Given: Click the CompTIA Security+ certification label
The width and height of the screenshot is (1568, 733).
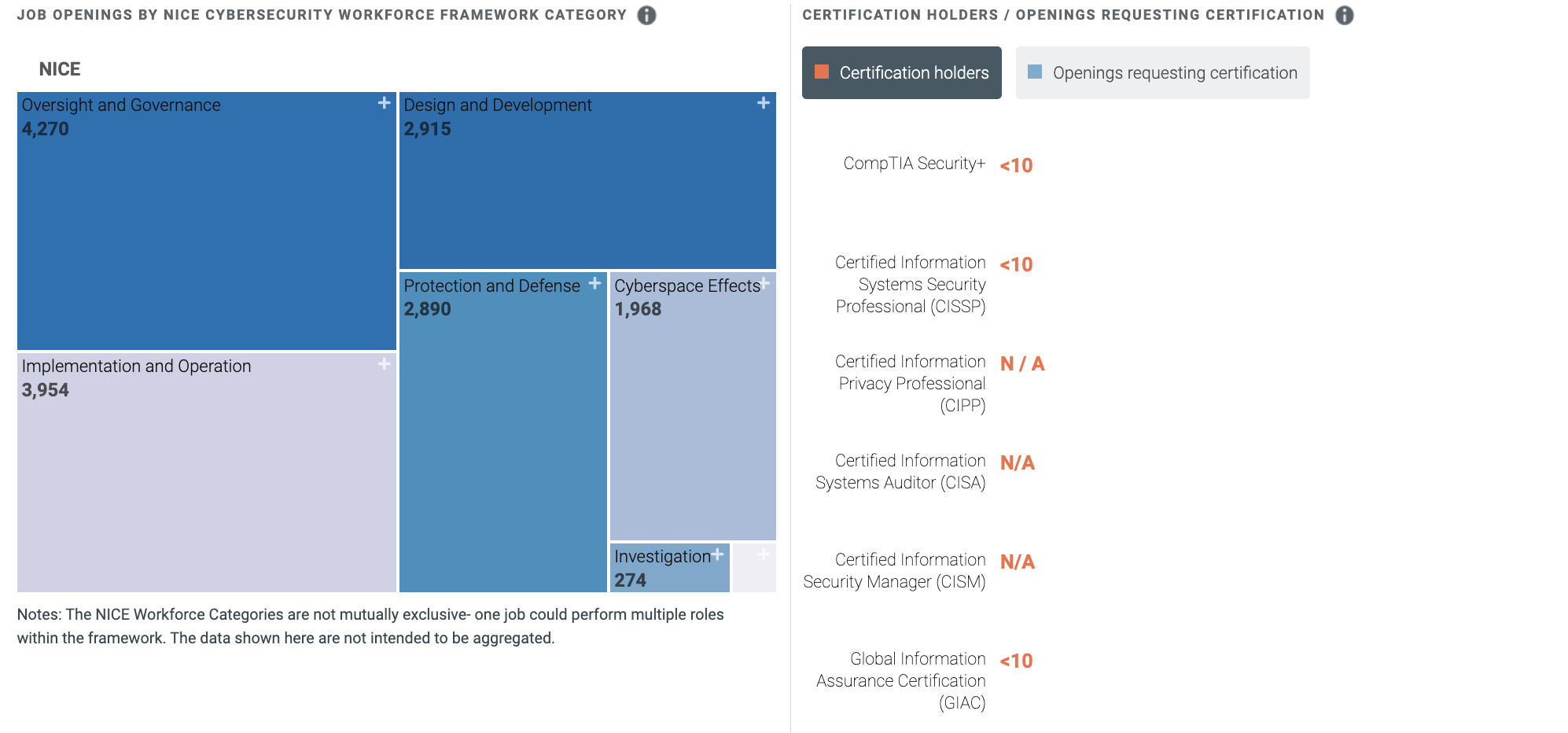Looking at the screenshot, I should click(x=914, y=164).
